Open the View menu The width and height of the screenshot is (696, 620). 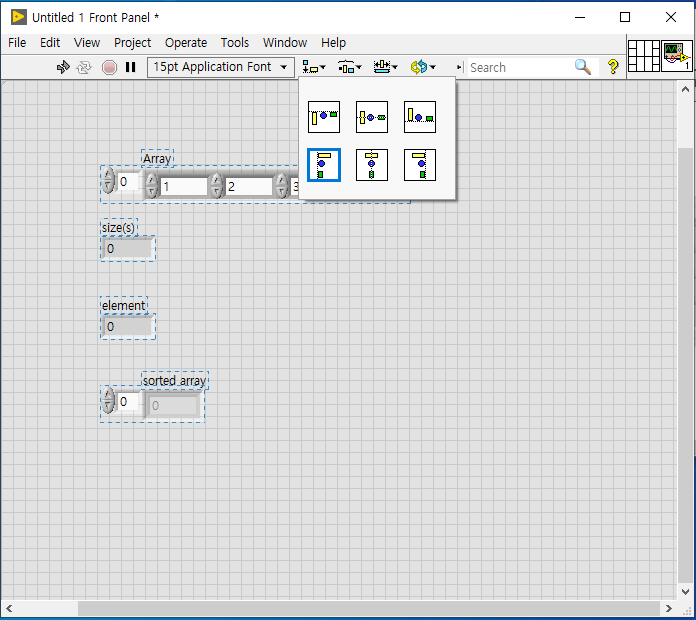(x=87, y=43)
